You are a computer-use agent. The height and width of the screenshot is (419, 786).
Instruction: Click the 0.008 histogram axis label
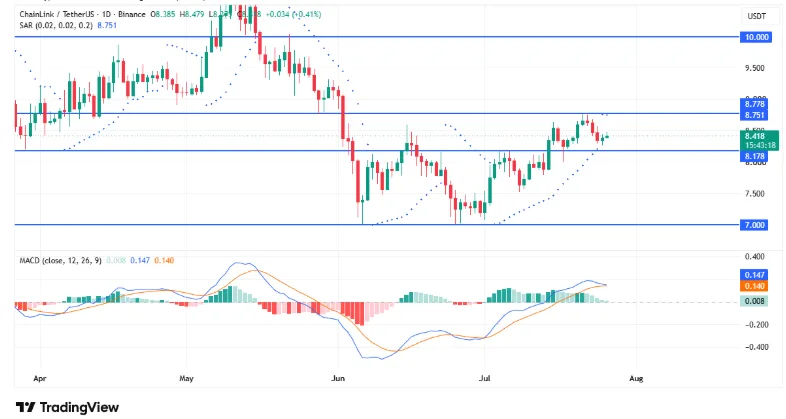coord(754,301)
